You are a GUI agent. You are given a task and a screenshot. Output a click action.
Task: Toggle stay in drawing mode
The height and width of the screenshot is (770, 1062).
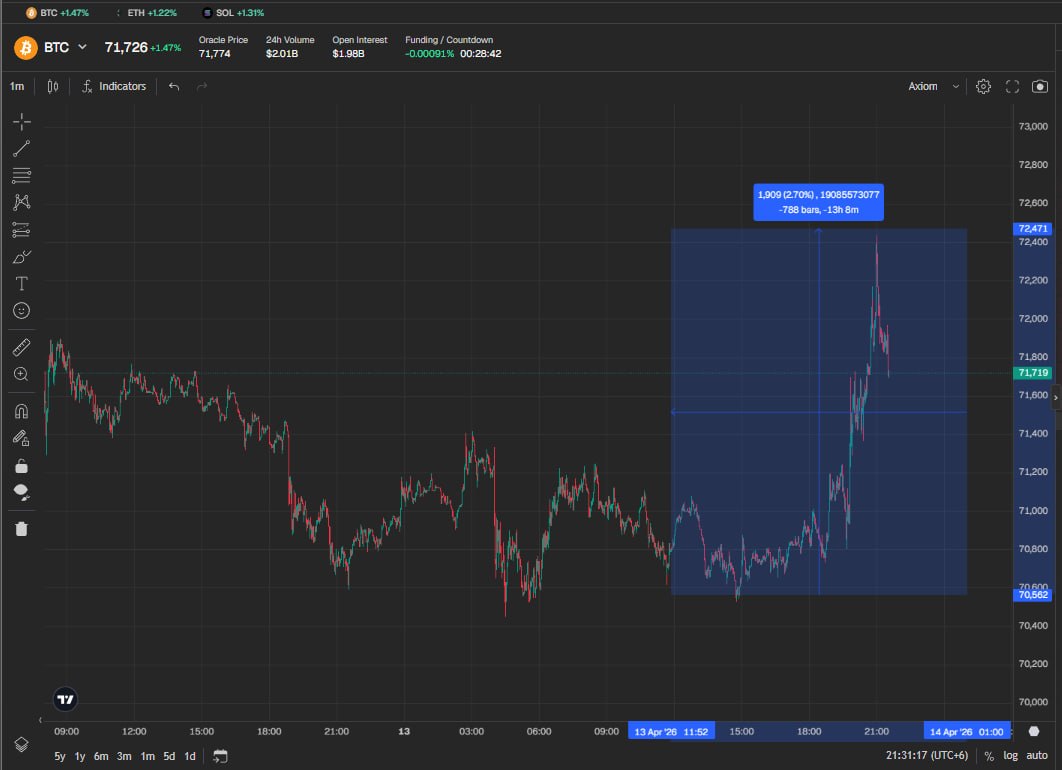[x=22, y=438]
